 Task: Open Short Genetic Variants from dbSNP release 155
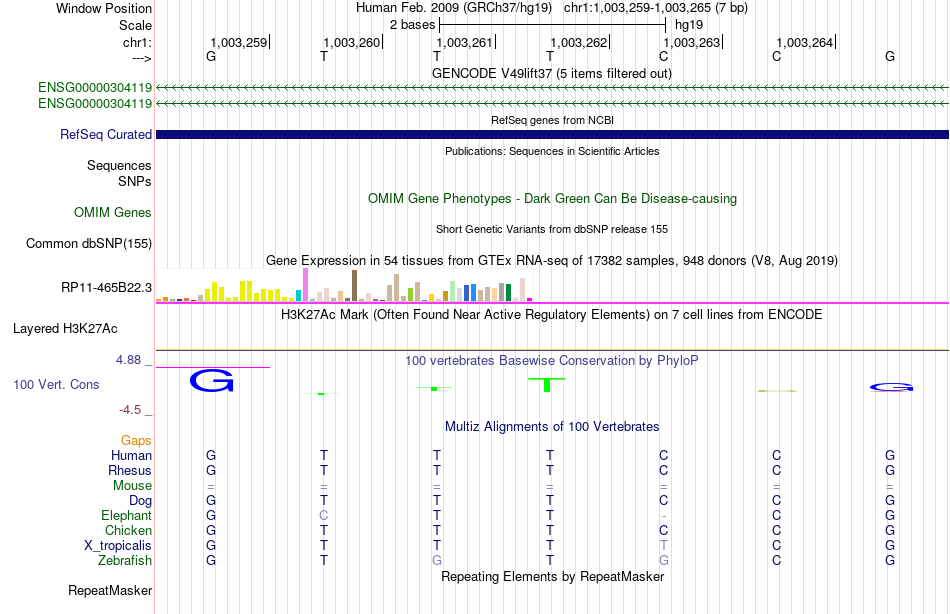tap(552, 229)
